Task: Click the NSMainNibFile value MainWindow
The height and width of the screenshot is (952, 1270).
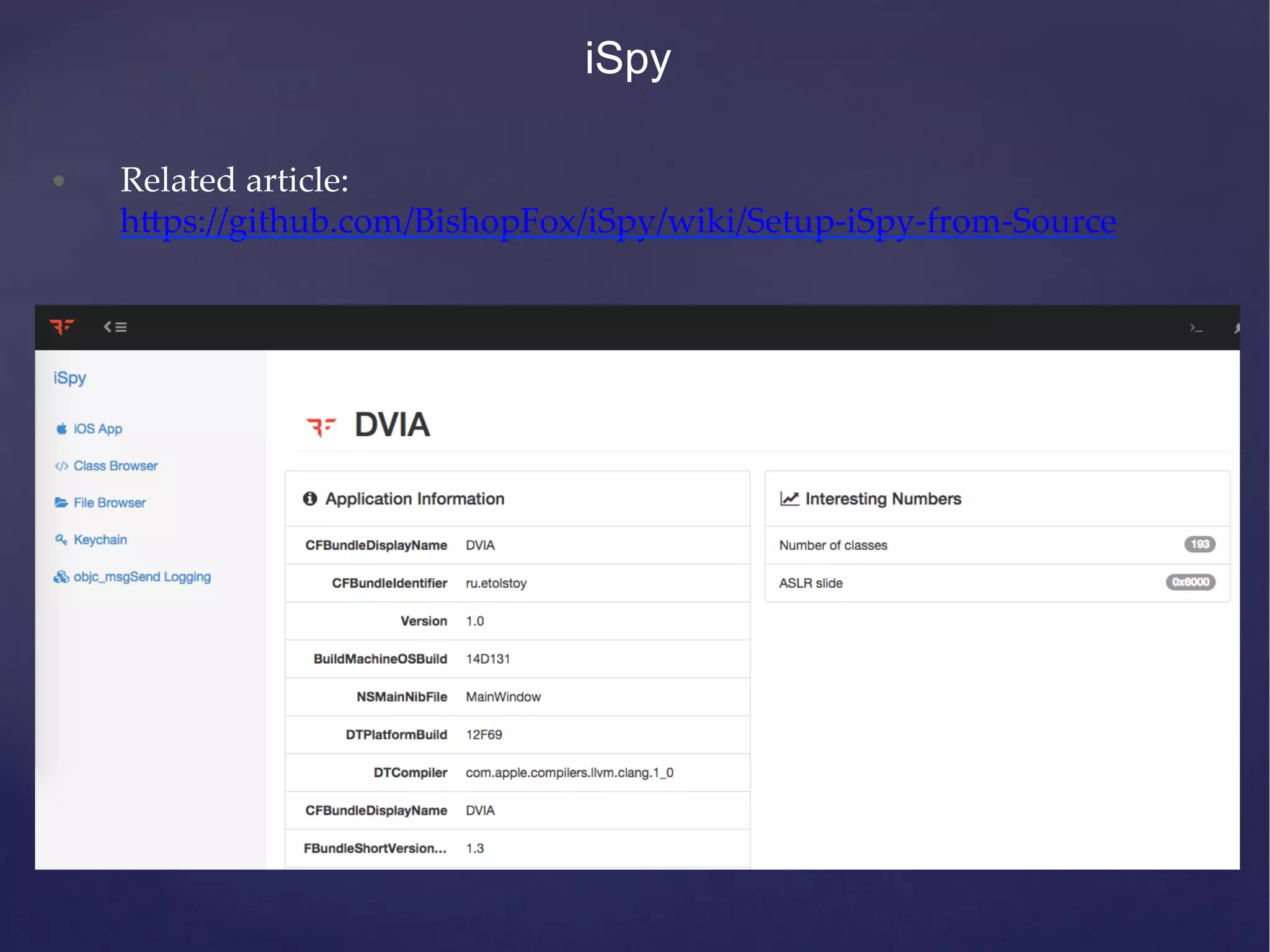Action: [x=504, y=697]
